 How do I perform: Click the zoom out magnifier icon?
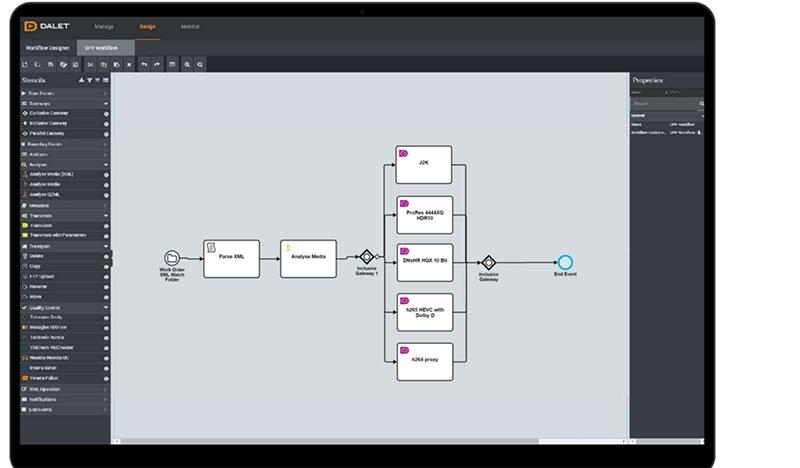pos(200,65)
